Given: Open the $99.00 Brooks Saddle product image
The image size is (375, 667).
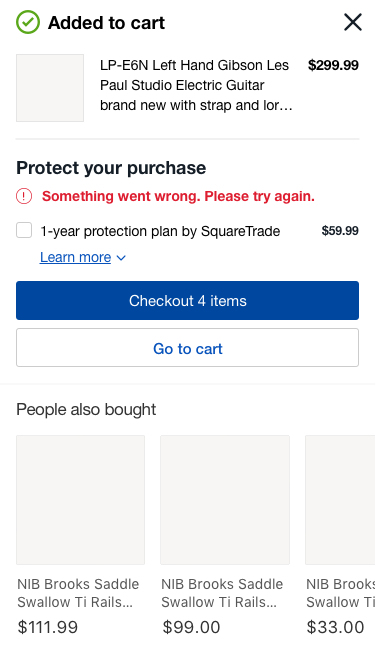Looking at the screenshot, I should click(225, 500).
